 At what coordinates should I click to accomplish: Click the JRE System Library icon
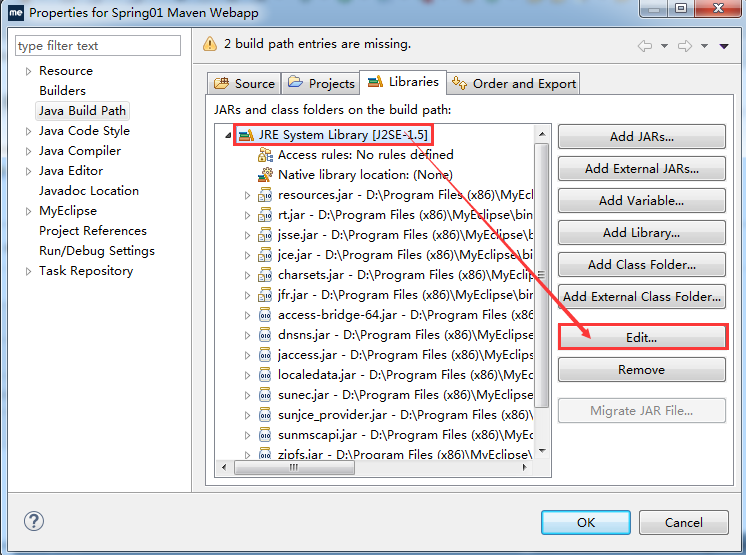pos(246,135)
